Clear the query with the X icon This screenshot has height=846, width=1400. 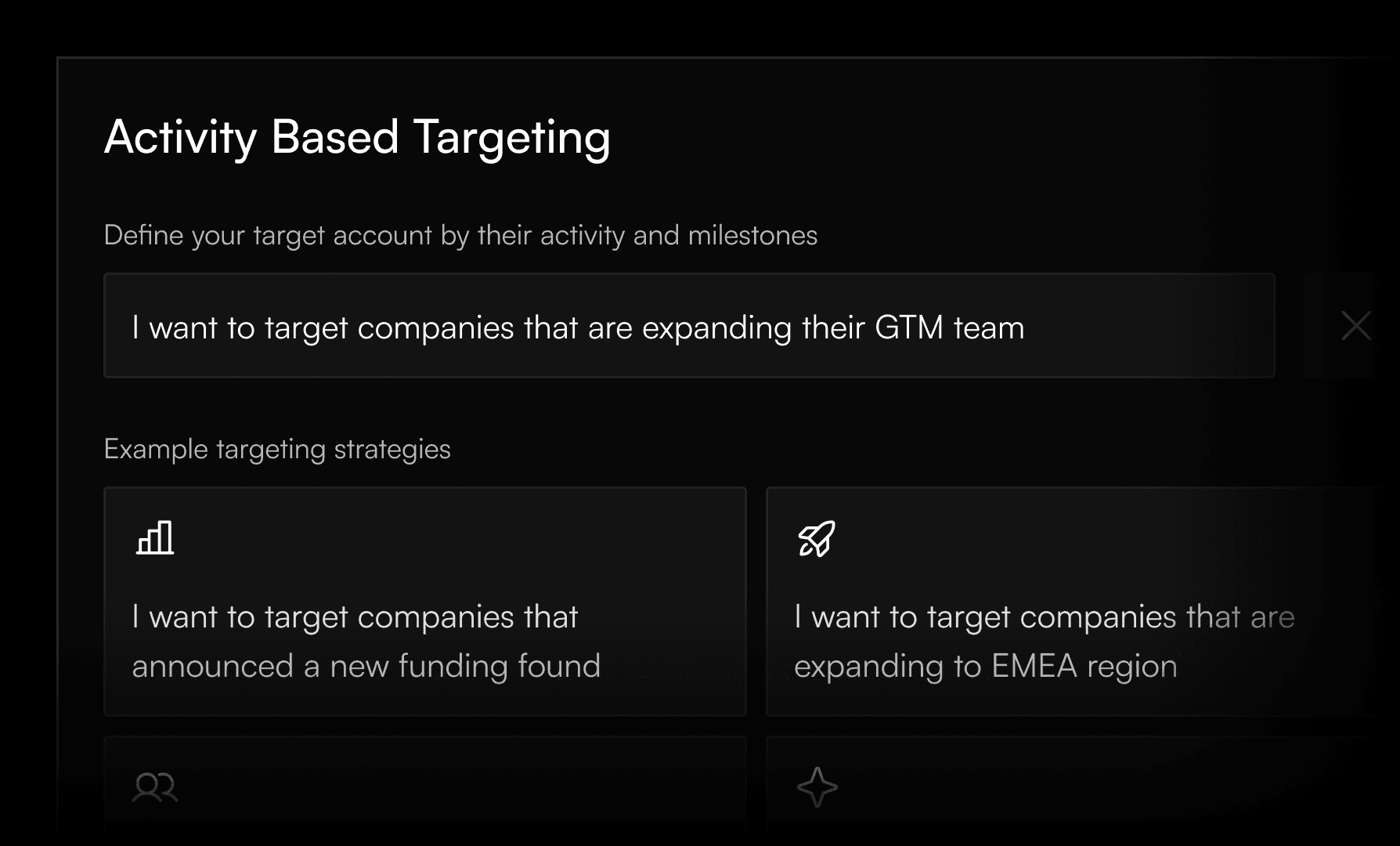coord(1355,325)
